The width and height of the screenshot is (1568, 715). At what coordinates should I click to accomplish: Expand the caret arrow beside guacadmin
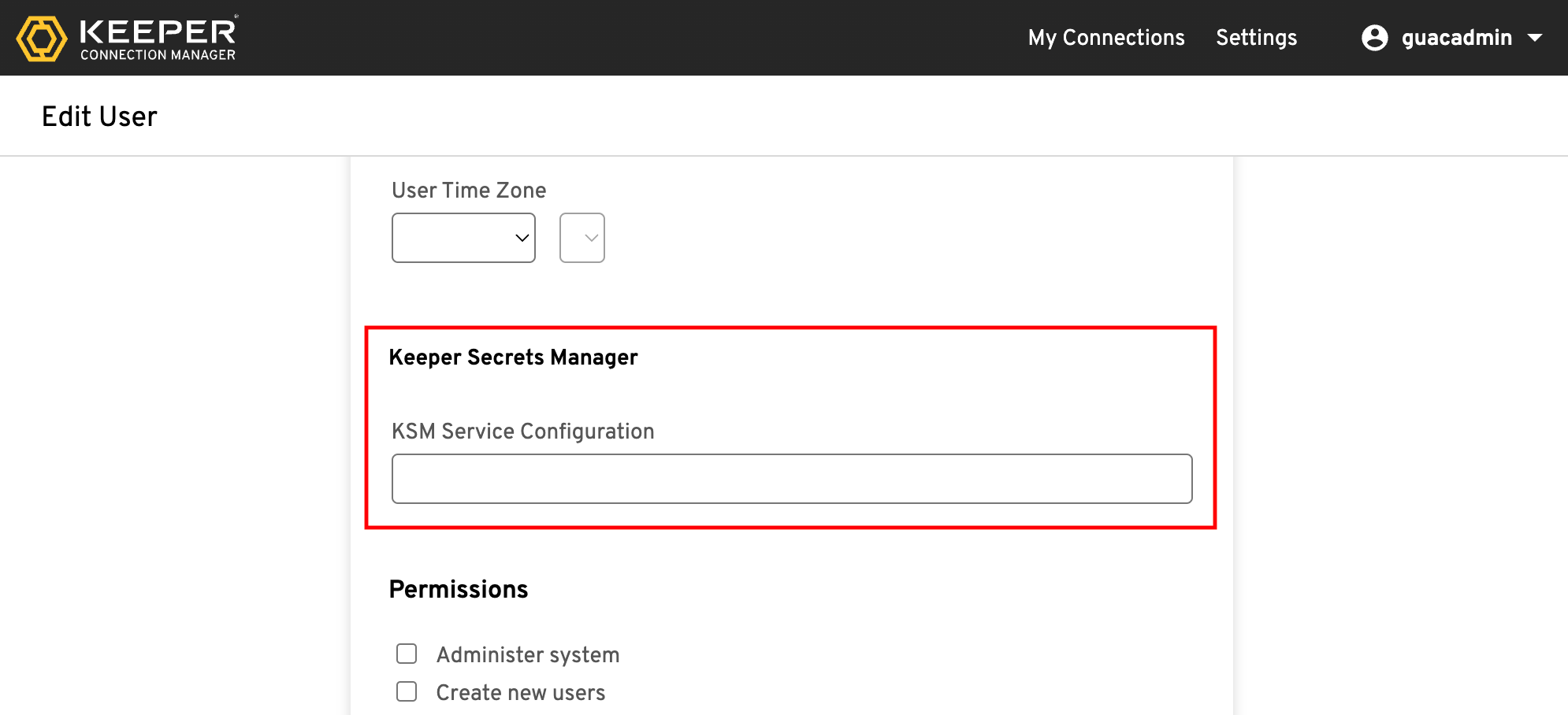pyautogui.click(x=1534, y=38)
